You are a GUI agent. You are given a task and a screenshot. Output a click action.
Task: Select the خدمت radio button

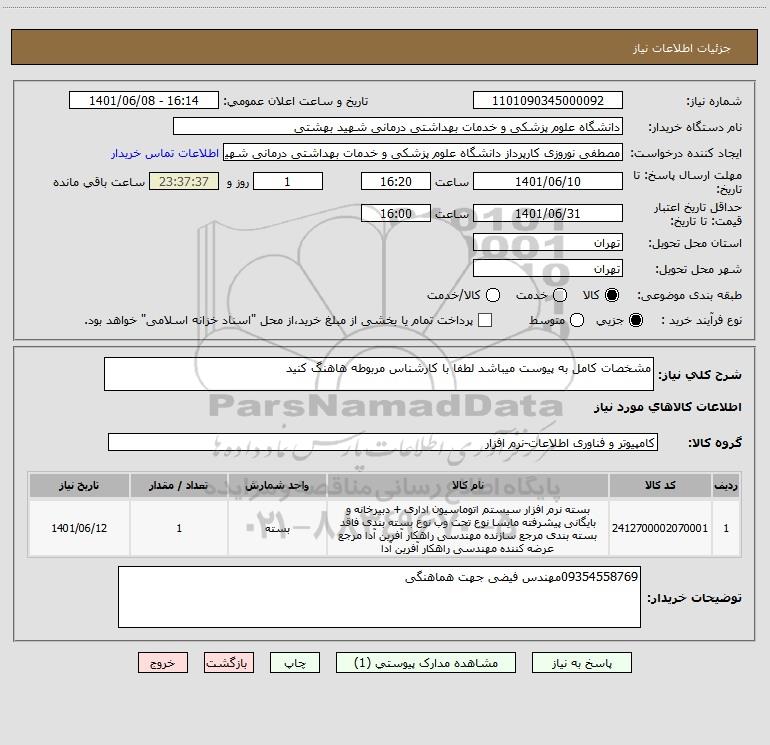(x=560, y=295)
